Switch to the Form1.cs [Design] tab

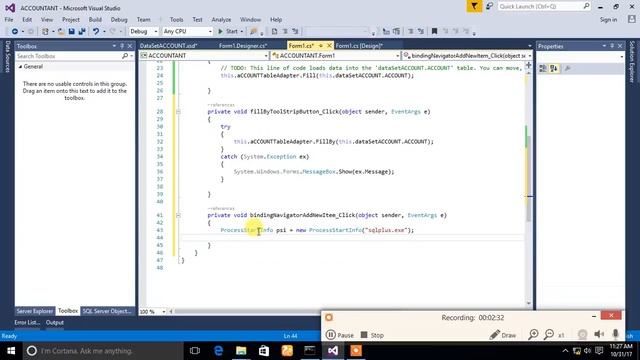tap(359, 46)
